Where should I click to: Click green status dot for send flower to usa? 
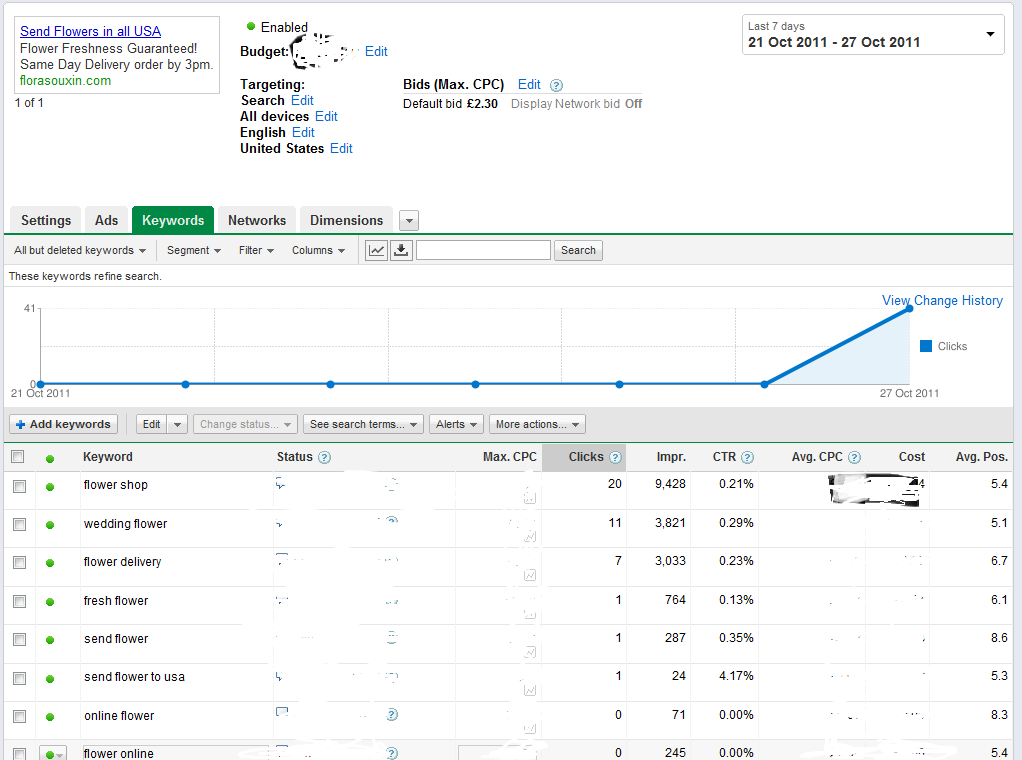coord(50,679)
